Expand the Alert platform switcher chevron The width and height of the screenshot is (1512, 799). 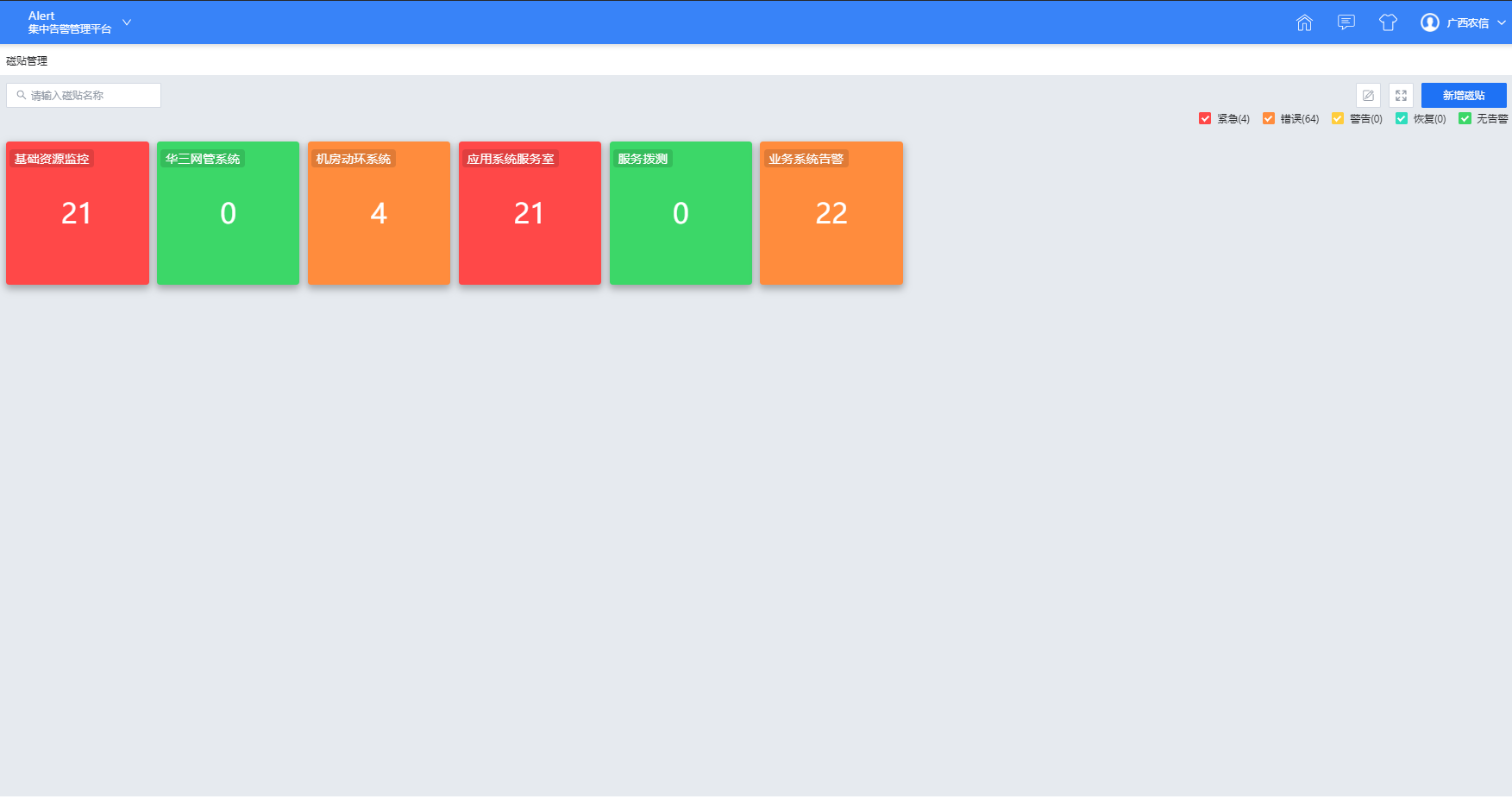[x=127, y=22]
